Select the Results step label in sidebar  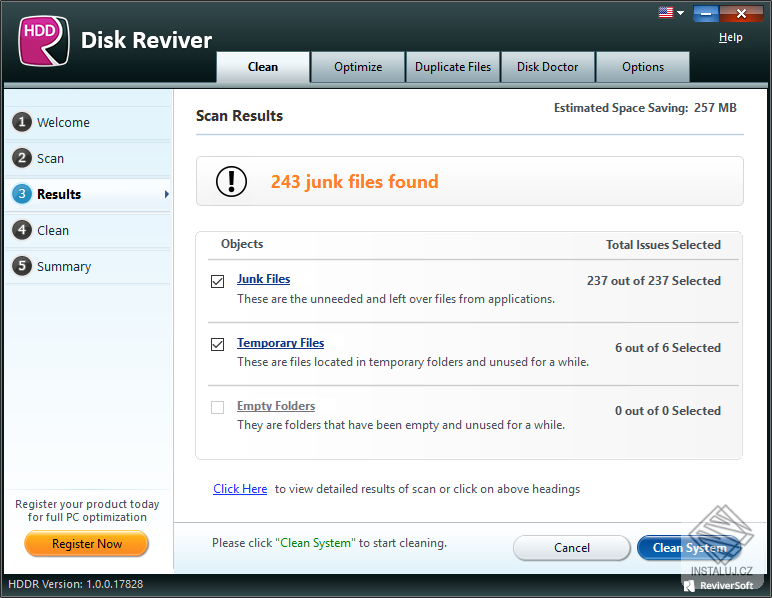59,194
